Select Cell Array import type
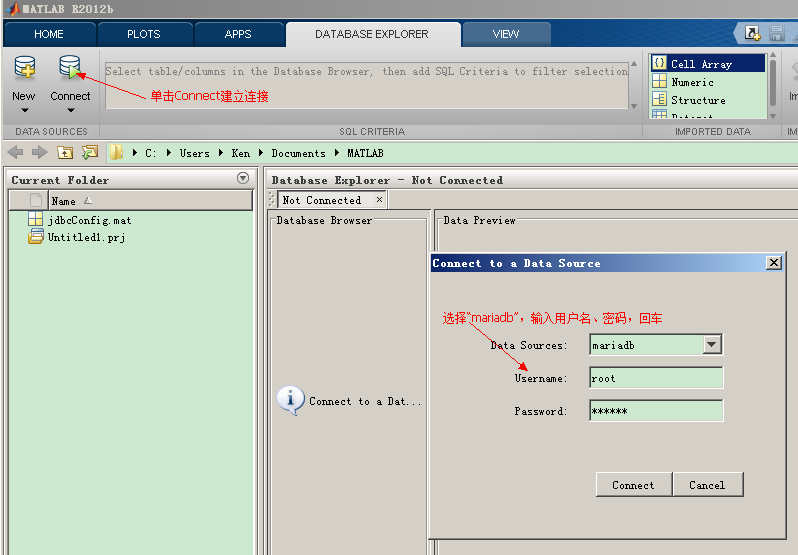Viewport: 798px width, 555px height. tap(708, 64)
